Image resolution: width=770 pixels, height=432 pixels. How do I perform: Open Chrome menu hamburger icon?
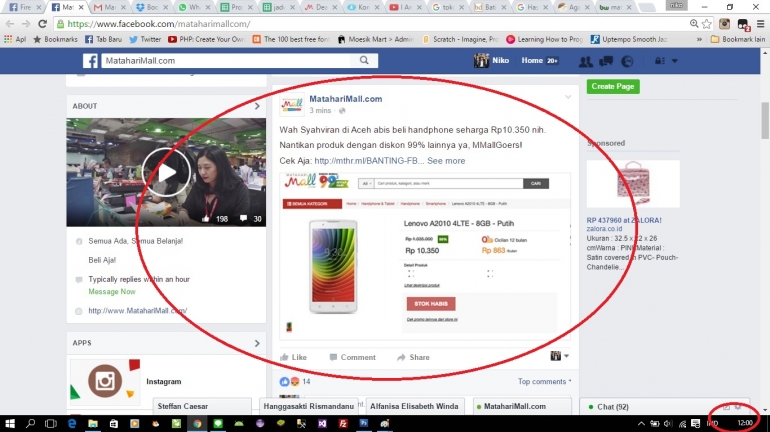pos(761,24)
